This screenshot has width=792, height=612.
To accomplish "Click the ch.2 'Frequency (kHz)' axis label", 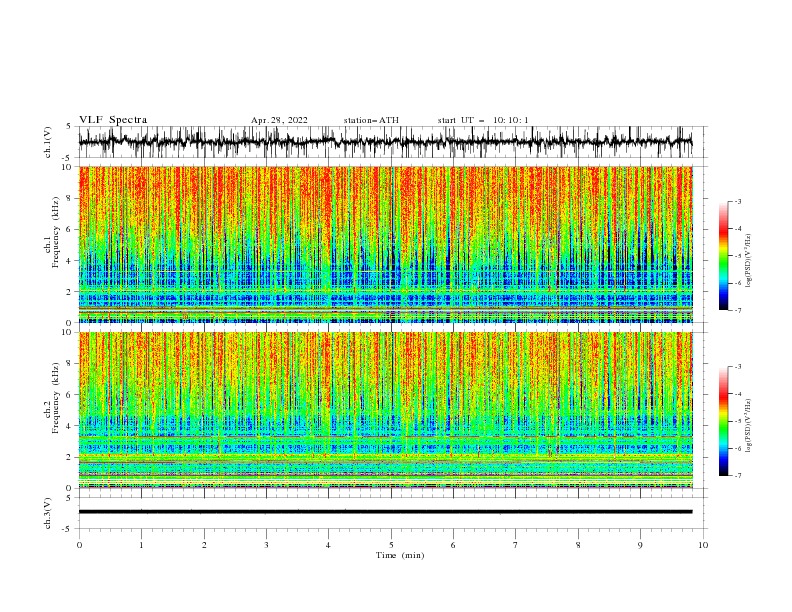I will 56,397.
